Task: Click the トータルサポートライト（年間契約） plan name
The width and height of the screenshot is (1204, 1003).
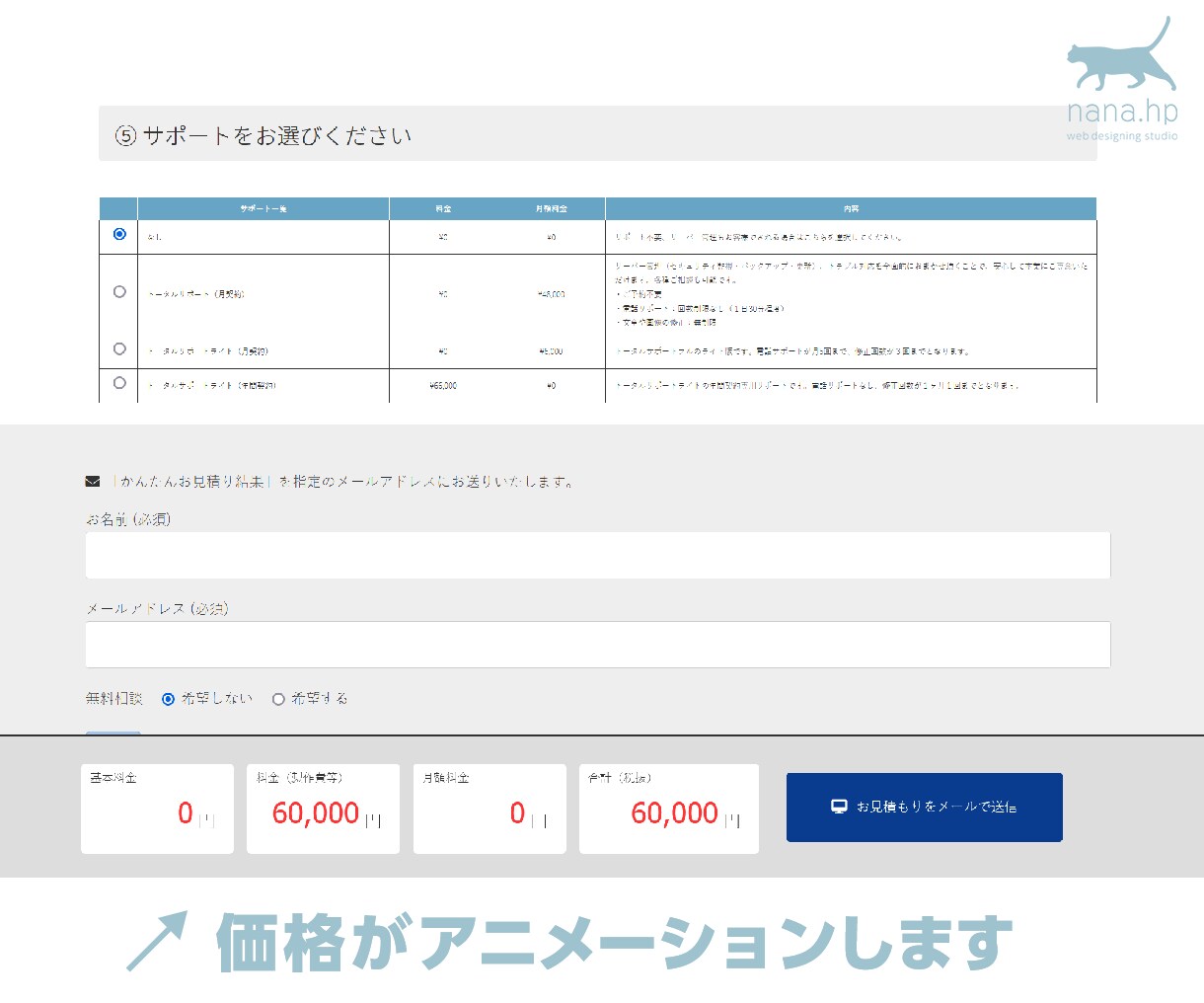Action: [212, 385]
